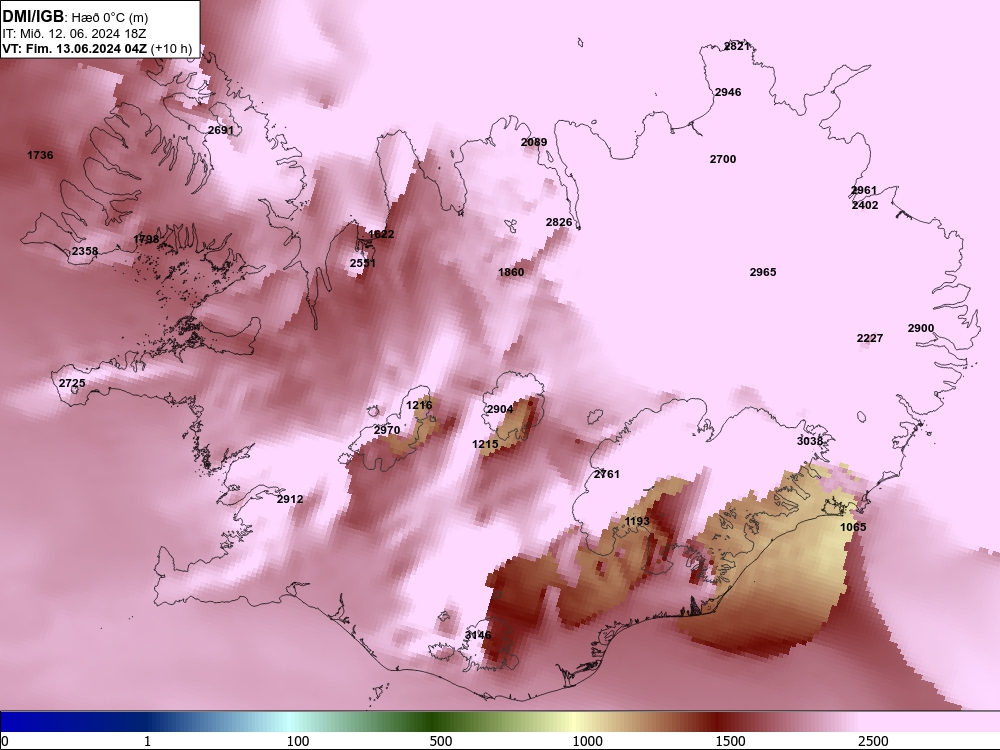Click the 1622 height value
This screenshot has width=1000, height=750.
pyautogui.click(x=381, y=234)
